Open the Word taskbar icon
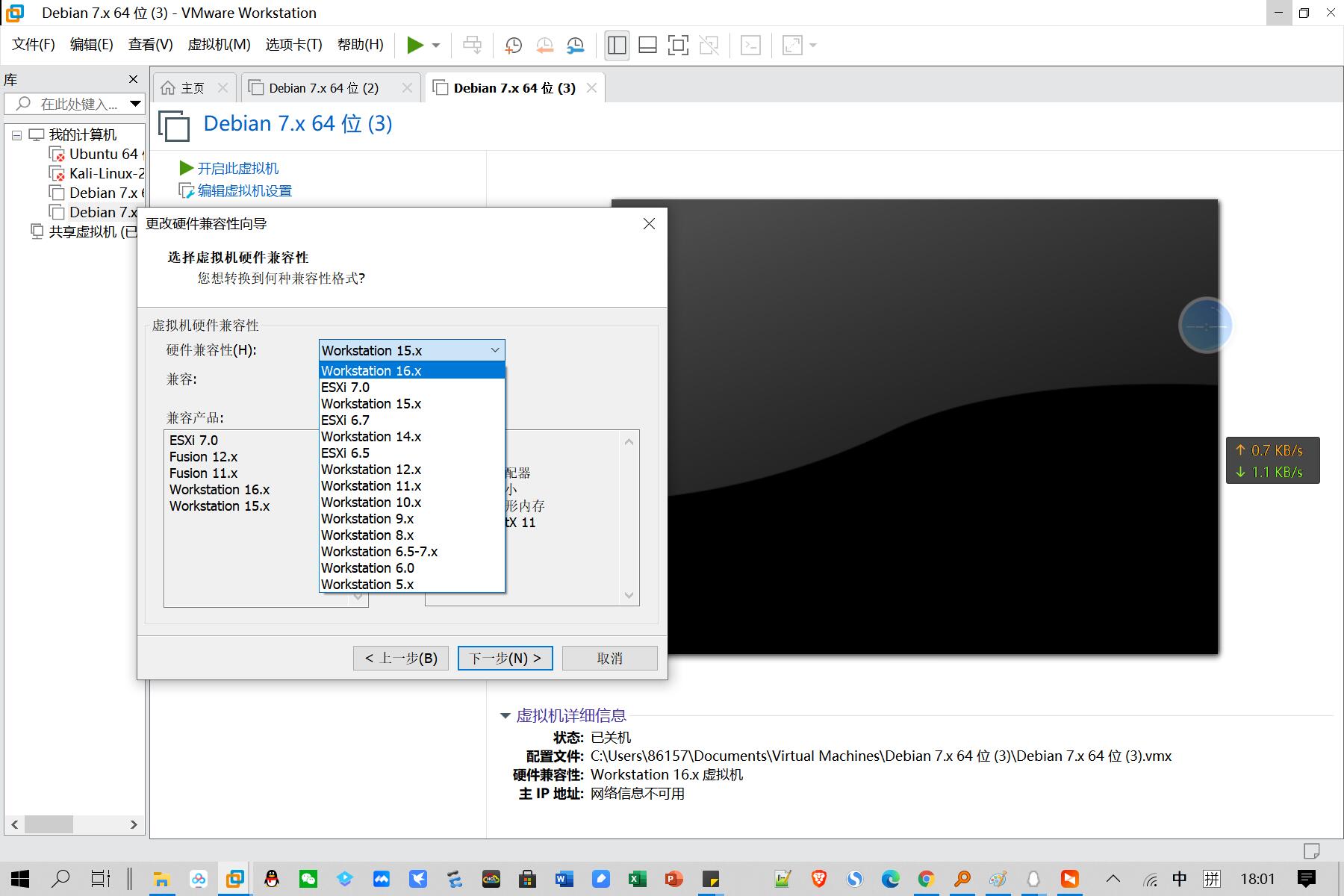 point(564,879)
